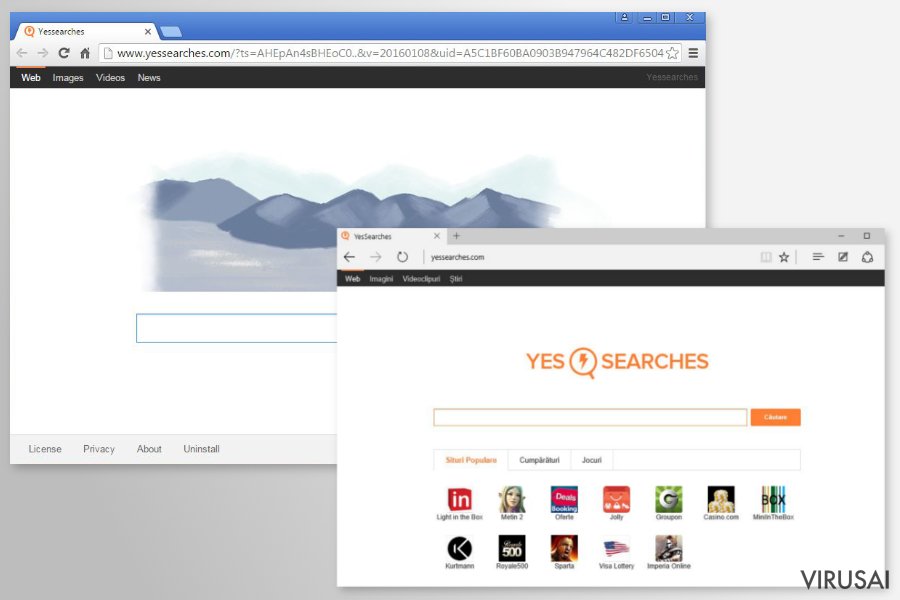Viewport: 900px width, 600px height.
Task: Reload the page in Chrome window
Action: click(64, 53)
